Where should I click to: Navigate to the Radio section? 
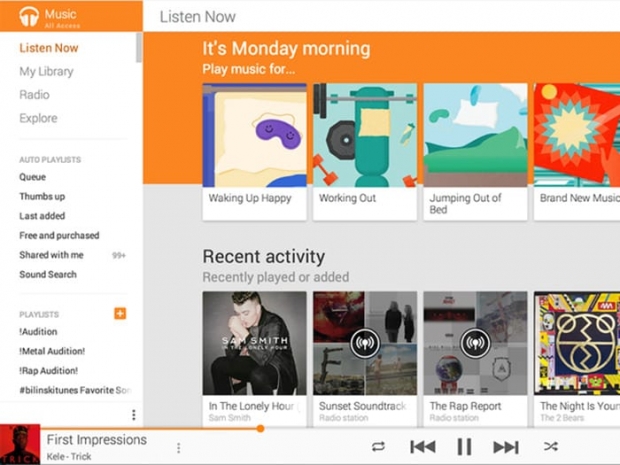pyautogui.click(x=34, y=95)
